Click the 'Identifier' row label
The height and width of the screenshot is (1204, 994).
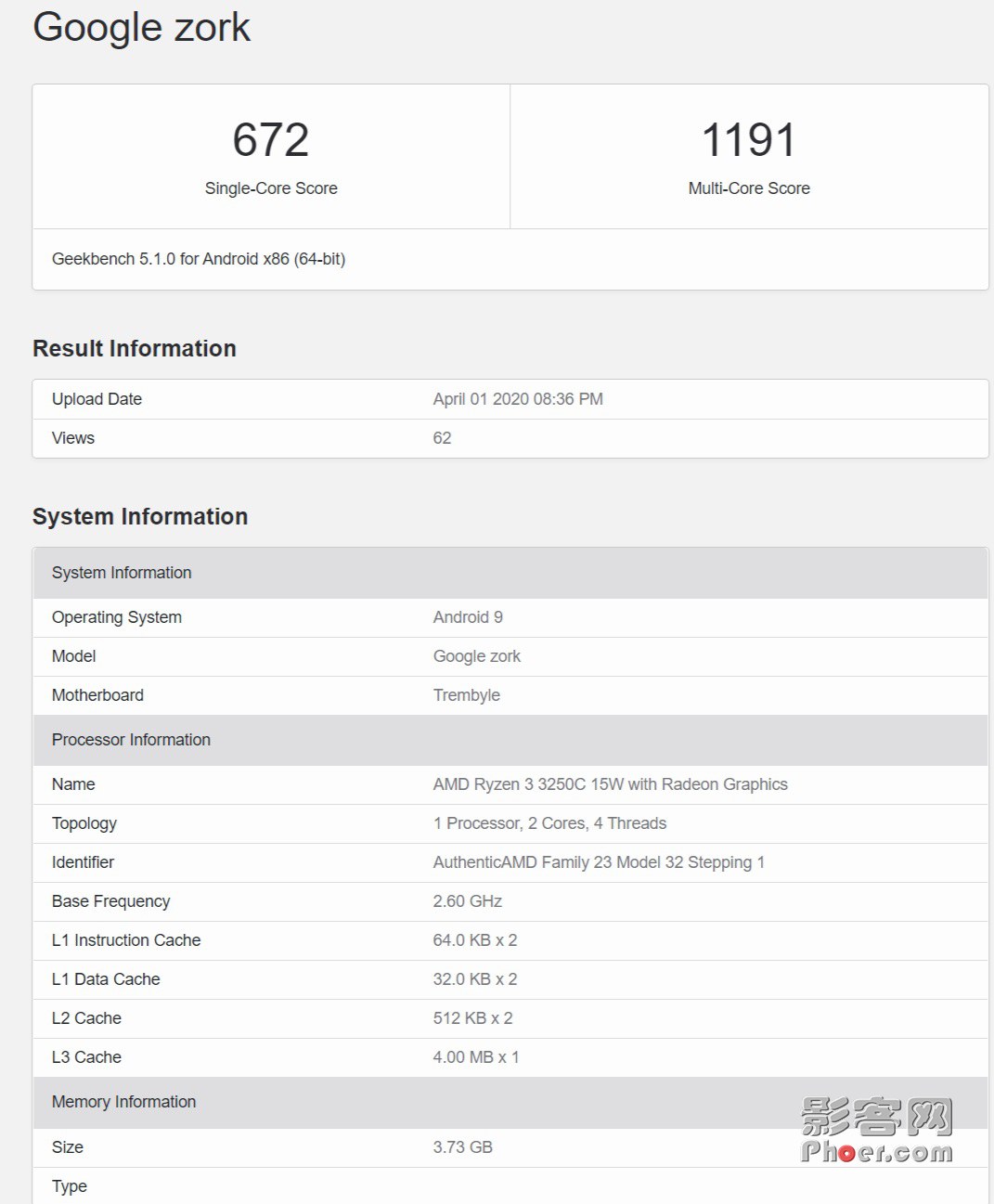click(x=83, y=862)
